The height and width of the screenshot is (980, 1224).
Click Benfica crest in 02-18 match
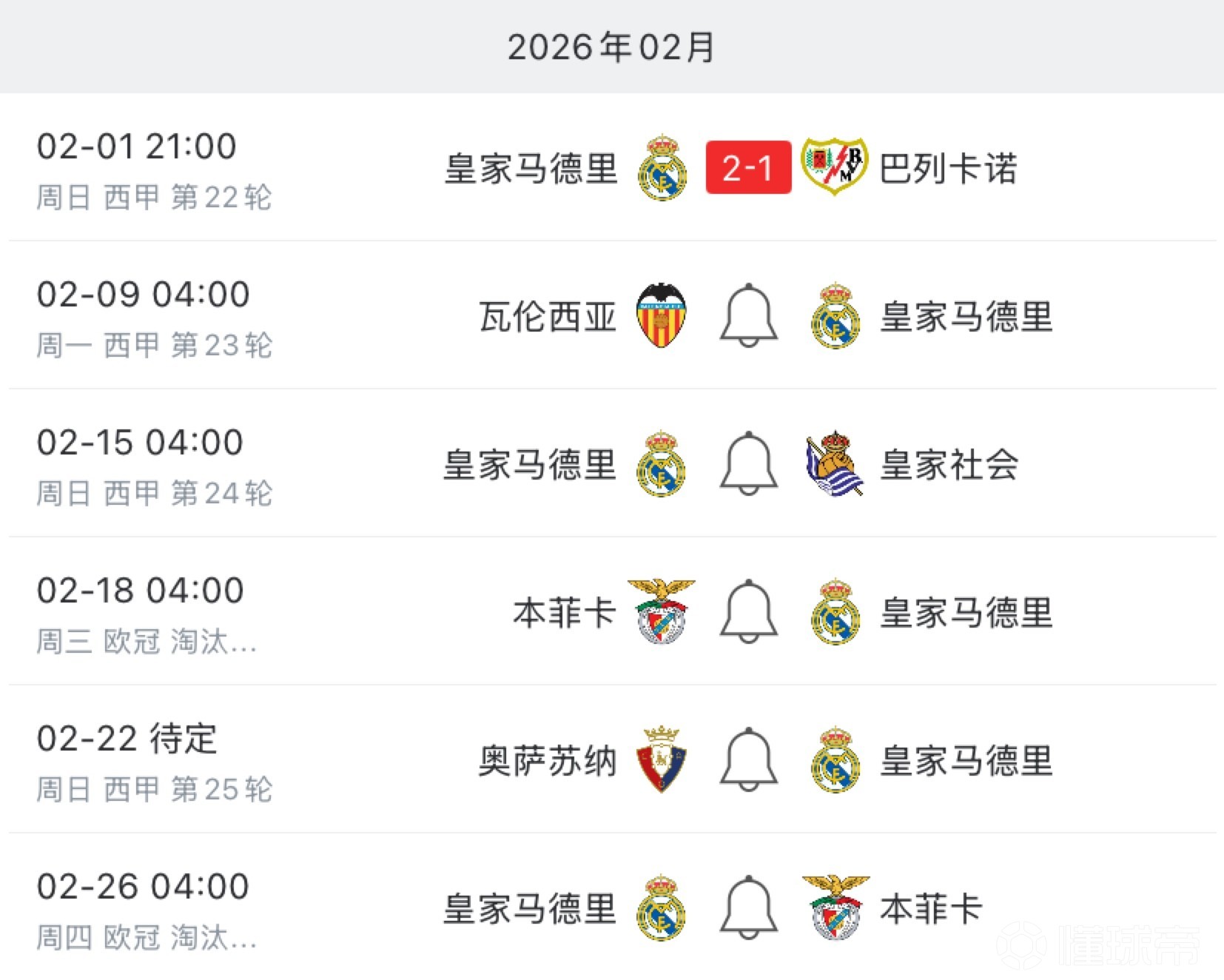click(x=662, y=611)
